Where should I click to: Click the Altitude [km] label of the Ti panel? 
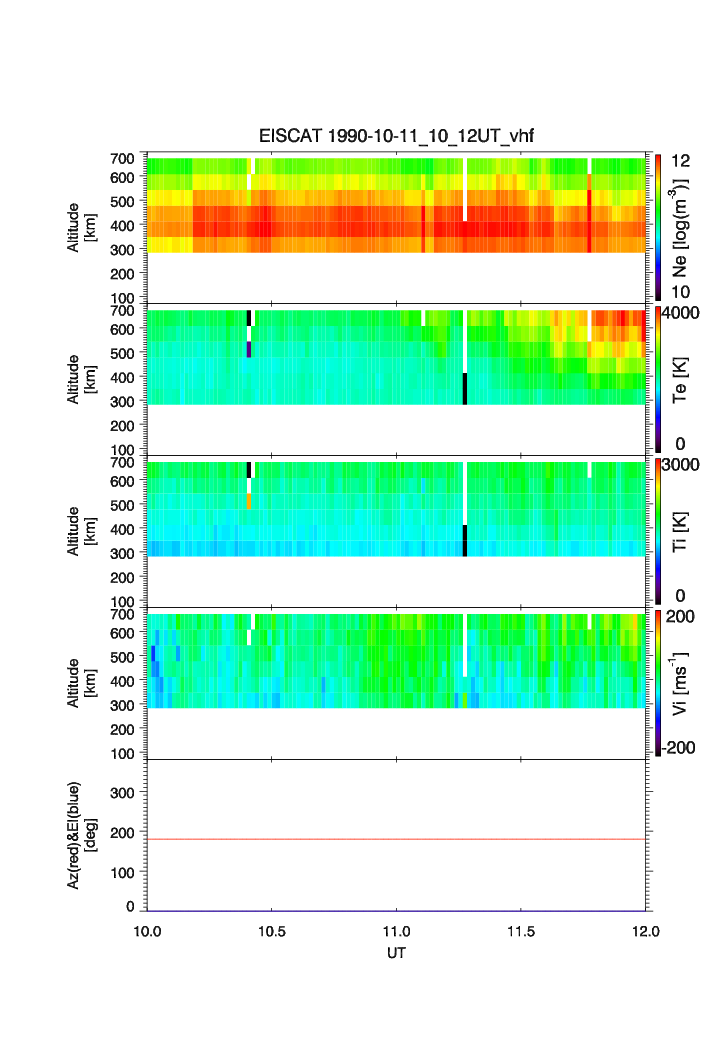[81, 532]
